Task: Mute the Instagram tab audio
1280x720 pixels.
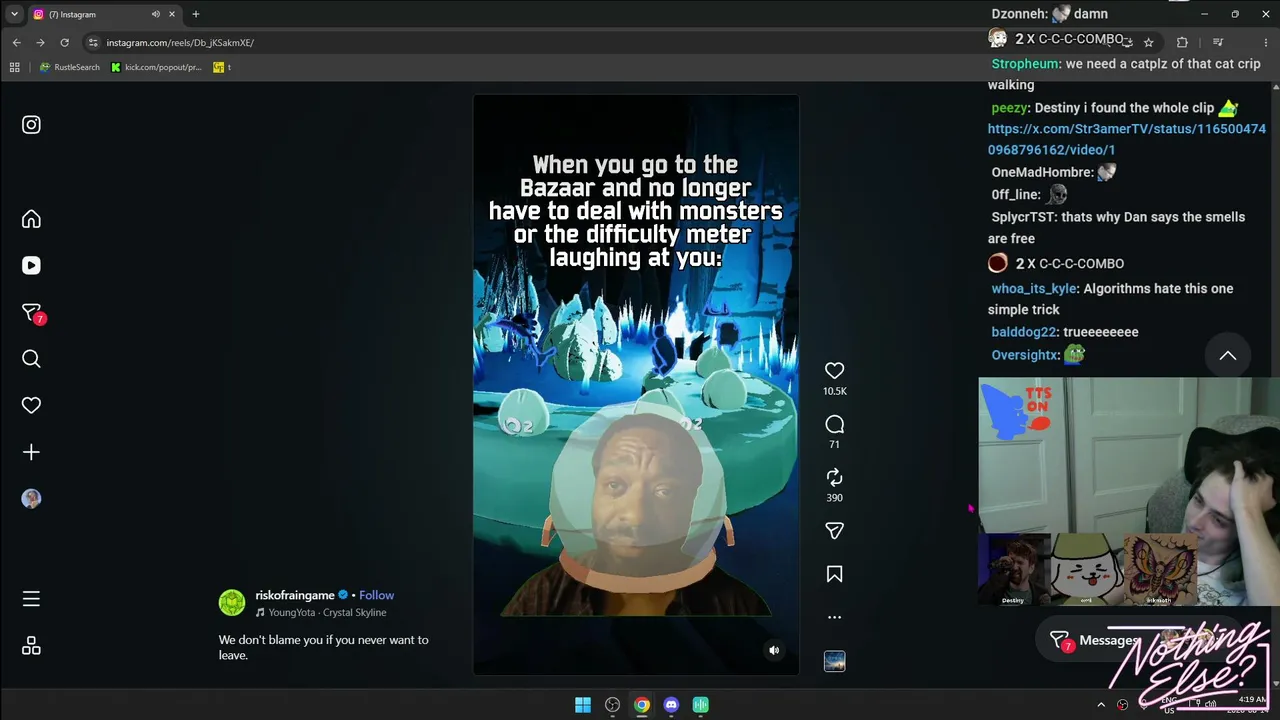Action: tap(156, 14)
